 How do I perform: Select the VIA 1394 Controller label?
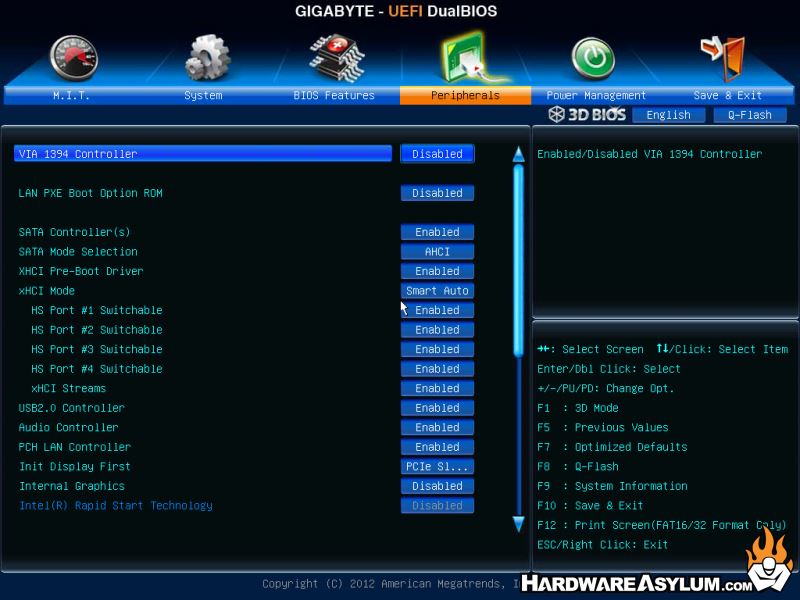[x=78, y=154]
